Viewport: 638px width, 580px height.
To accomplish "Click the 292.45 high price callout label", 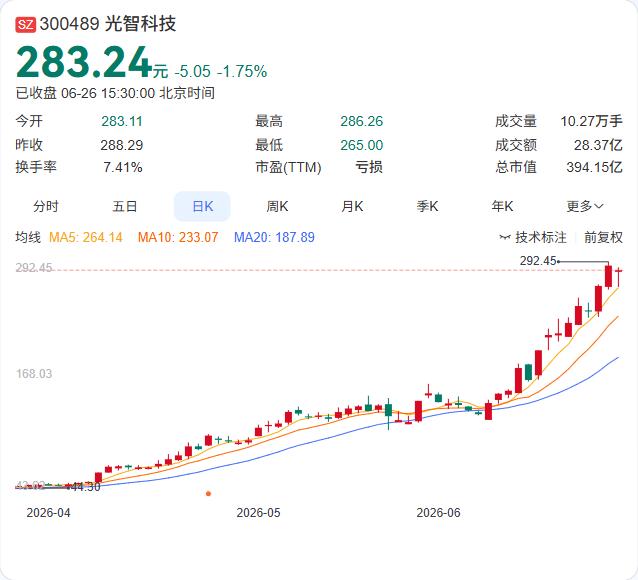I will tap(537, 260).
